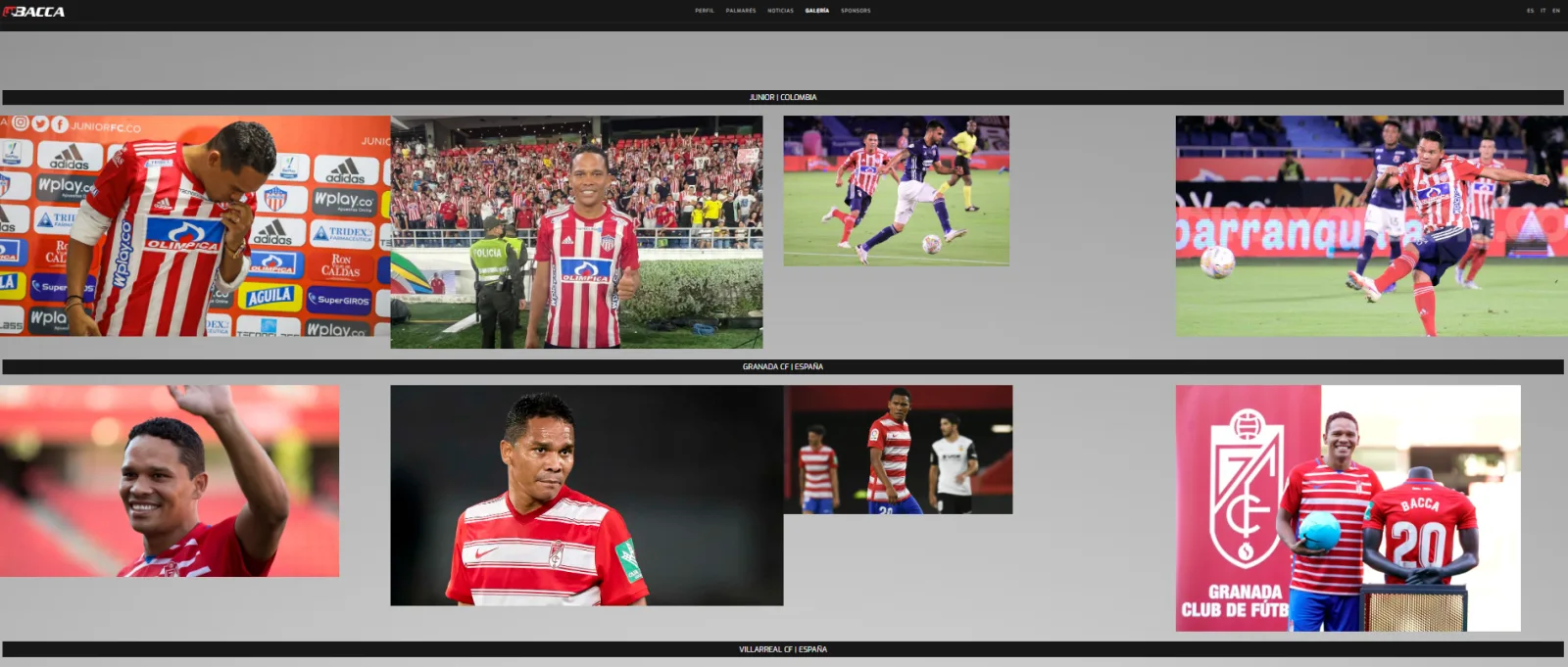This screenshot has width=1568, height=667.
Task: Open the SPONSORS menu item
Action: tap(856, 11)
